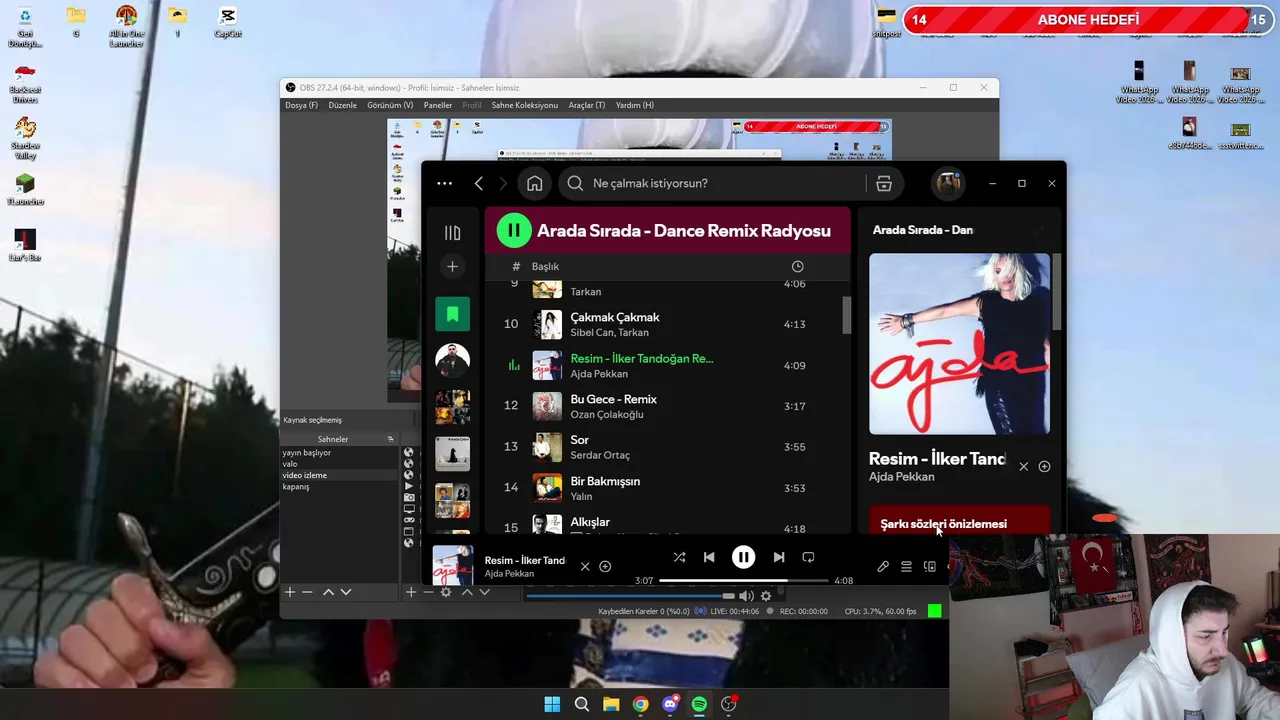Navigate forward in Spotify
The width and height of the screenshot is (1280, 720).
[x=503, y=183]
